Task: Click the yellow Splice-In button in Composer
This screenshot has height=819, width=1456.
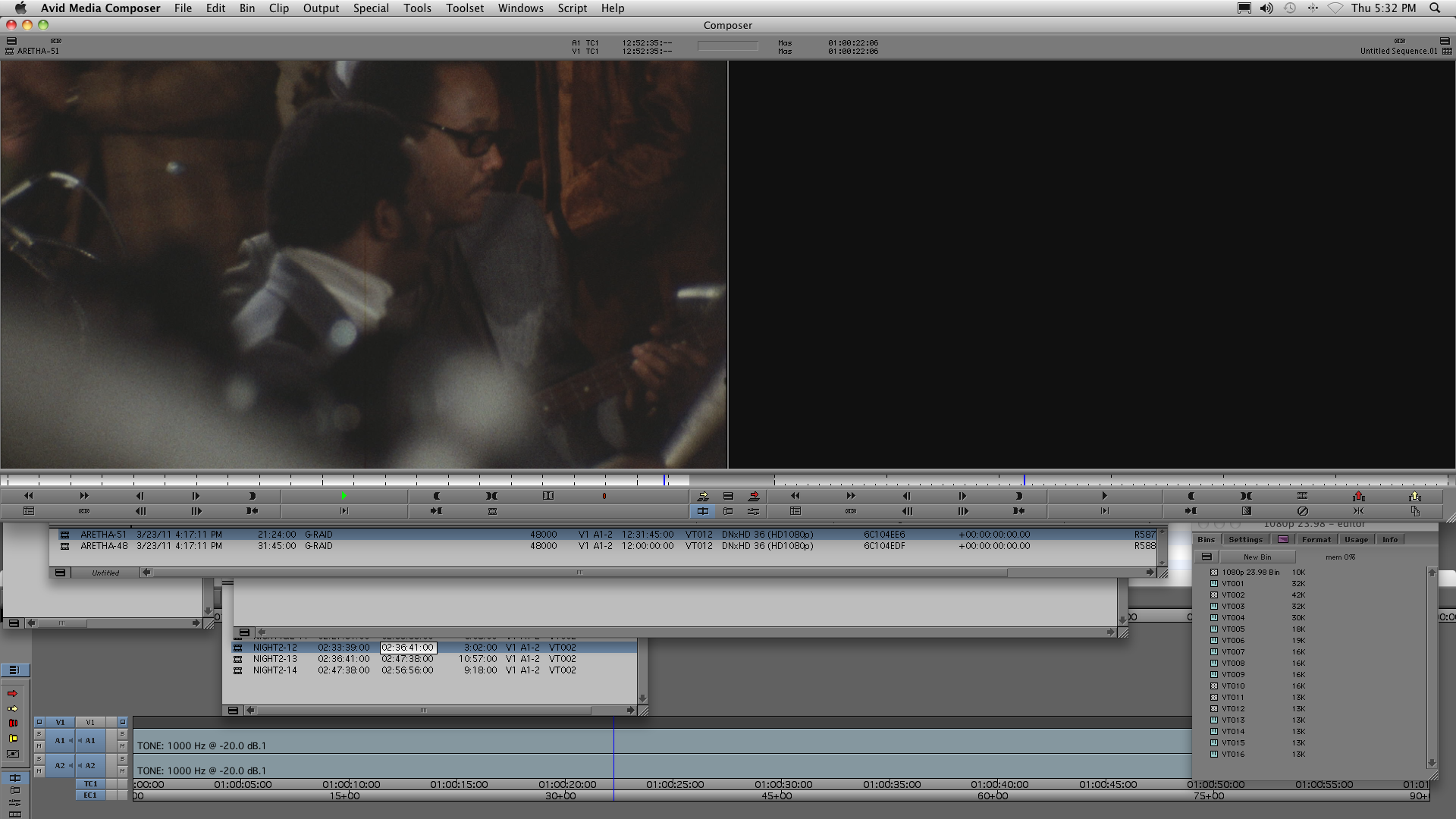Action: [x=703, y=496]
